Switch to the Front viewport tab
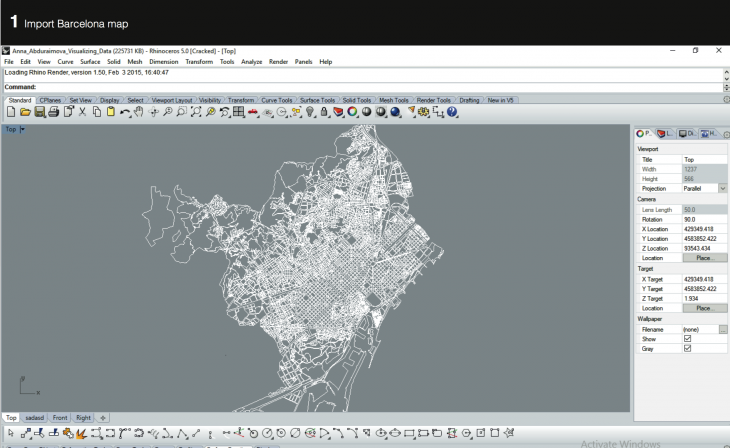Screen dimensions: 730x448 [x=60, y=418]
